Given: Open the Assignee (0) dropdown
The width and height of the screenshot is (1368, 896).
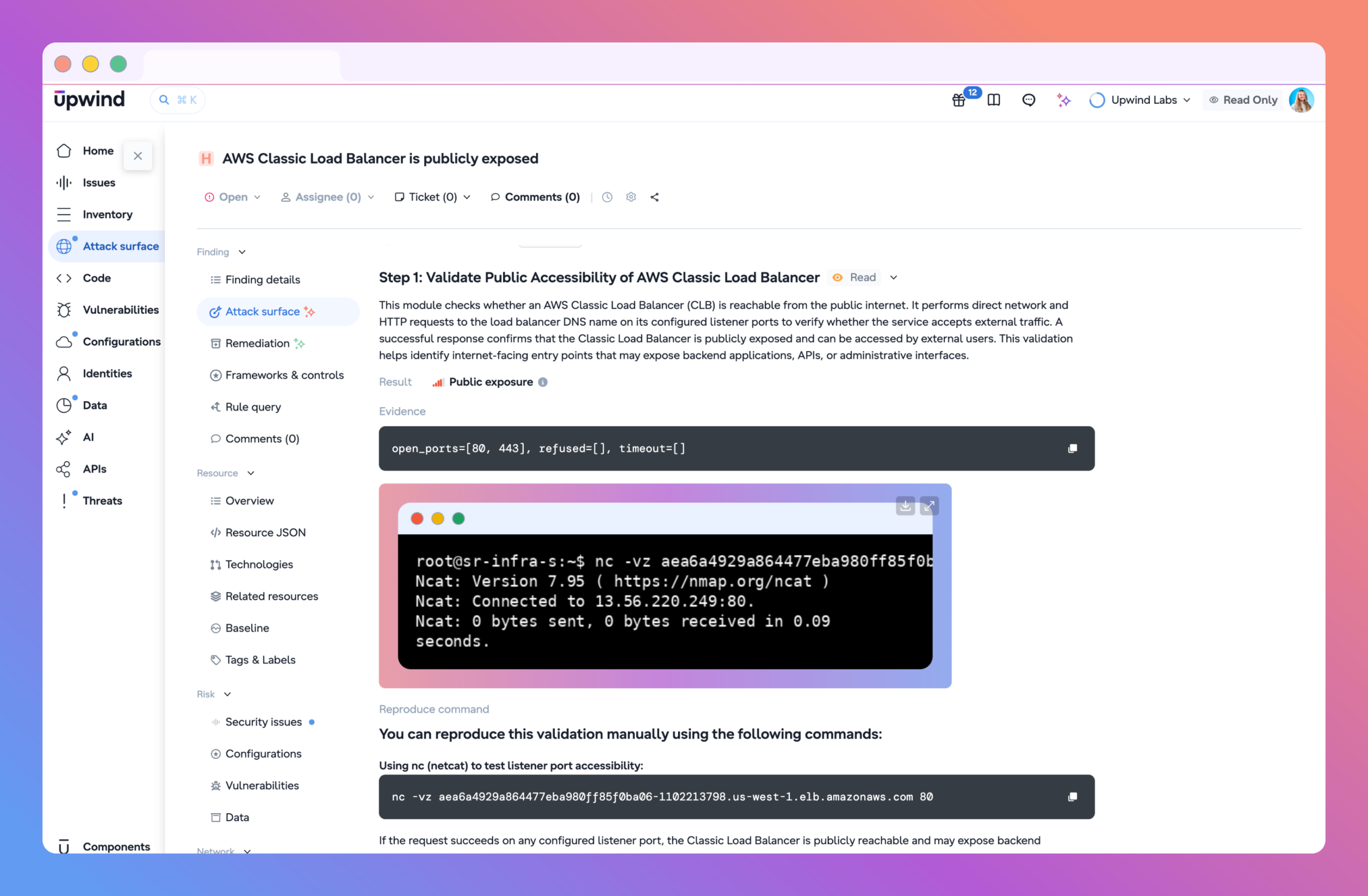Looking at the screenshot, I should point(328,197).
